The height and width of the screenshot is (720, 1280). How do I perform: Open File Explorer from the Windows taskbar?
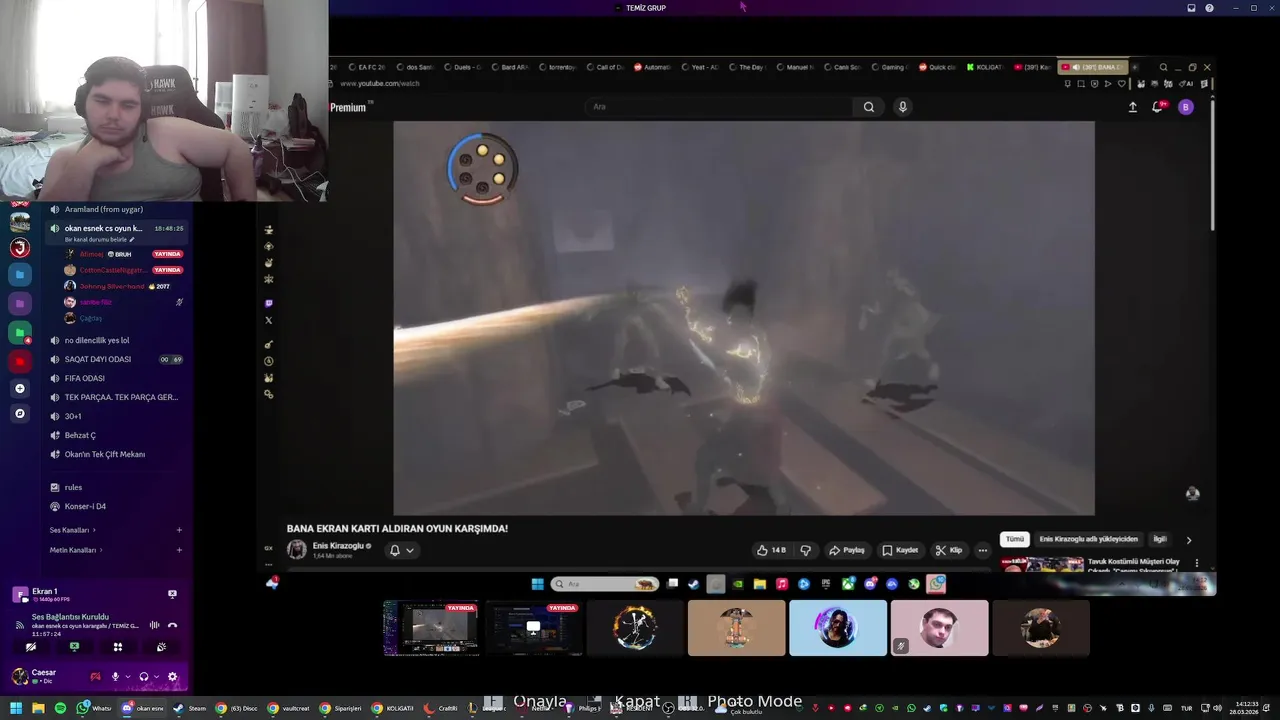click(x=38, y=708)
